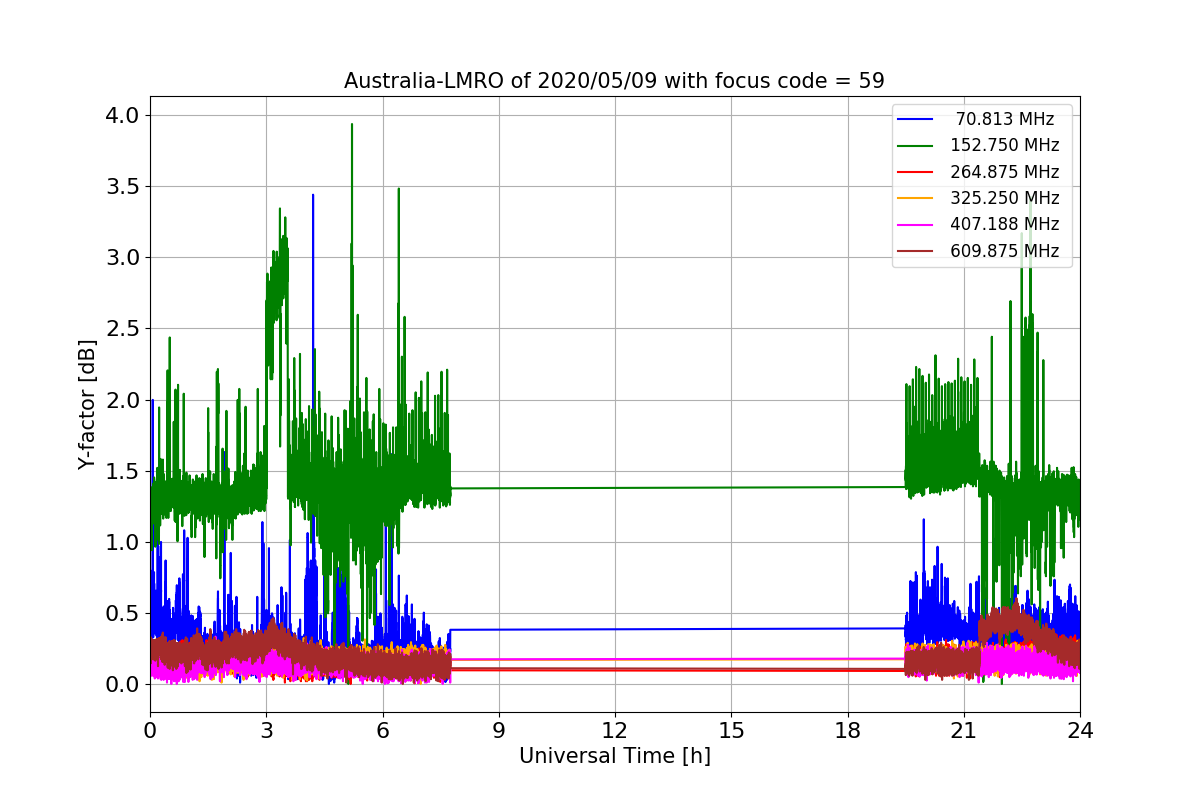Click the x-axis tick label 3
This screenshot has height=800, width=1200.
266,730
